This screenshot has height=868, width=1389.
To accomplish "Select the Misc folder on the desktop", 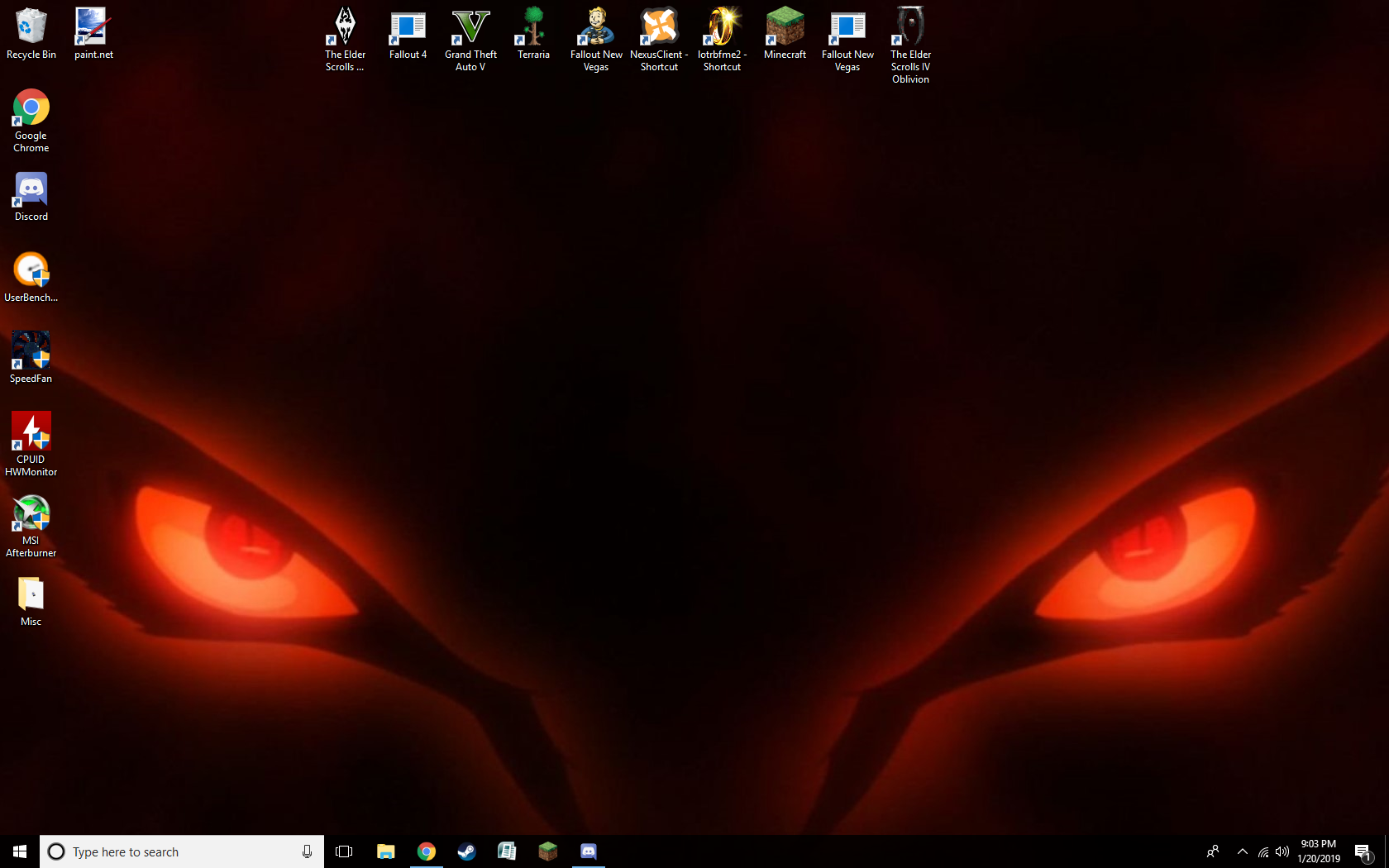I will 31,602.
